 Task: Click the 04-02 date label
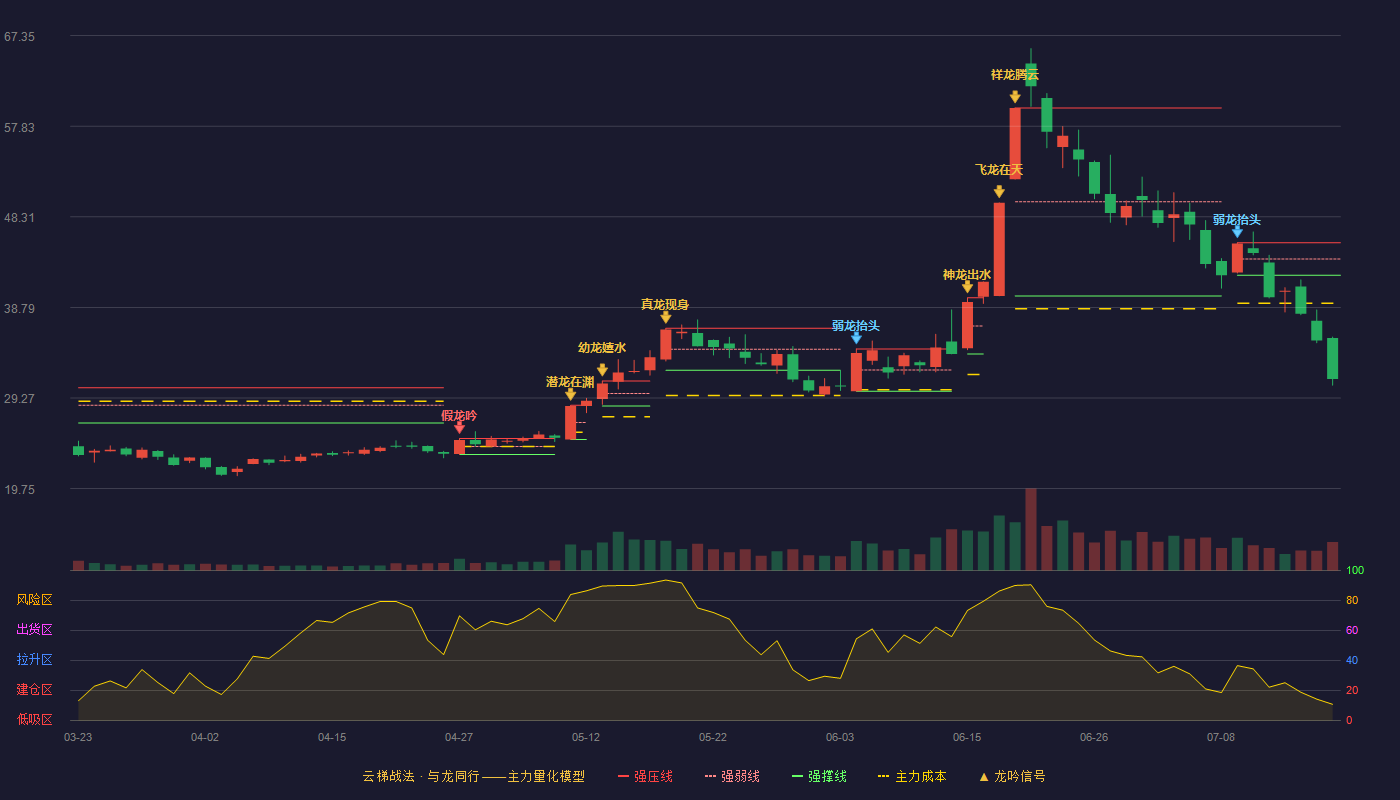click(x=205, y=737)
